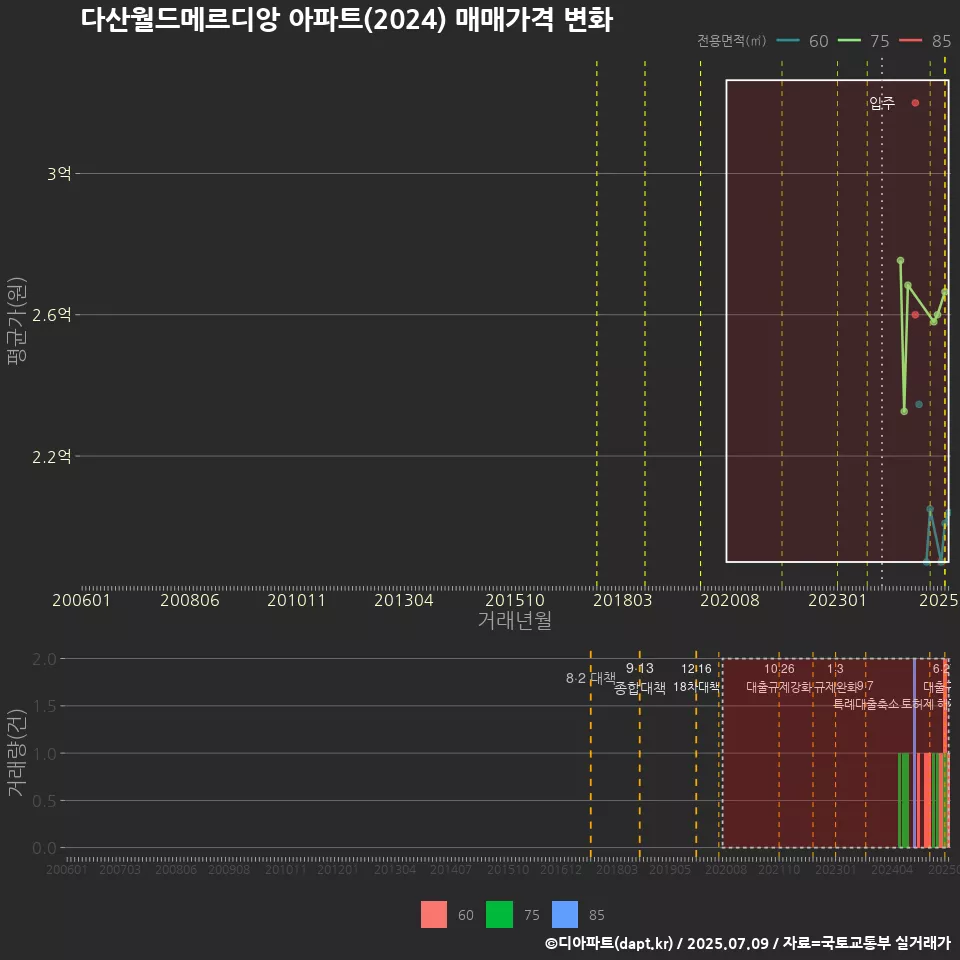
Task: Click the '평균가(원)' axis title
Action: (17, 321)
